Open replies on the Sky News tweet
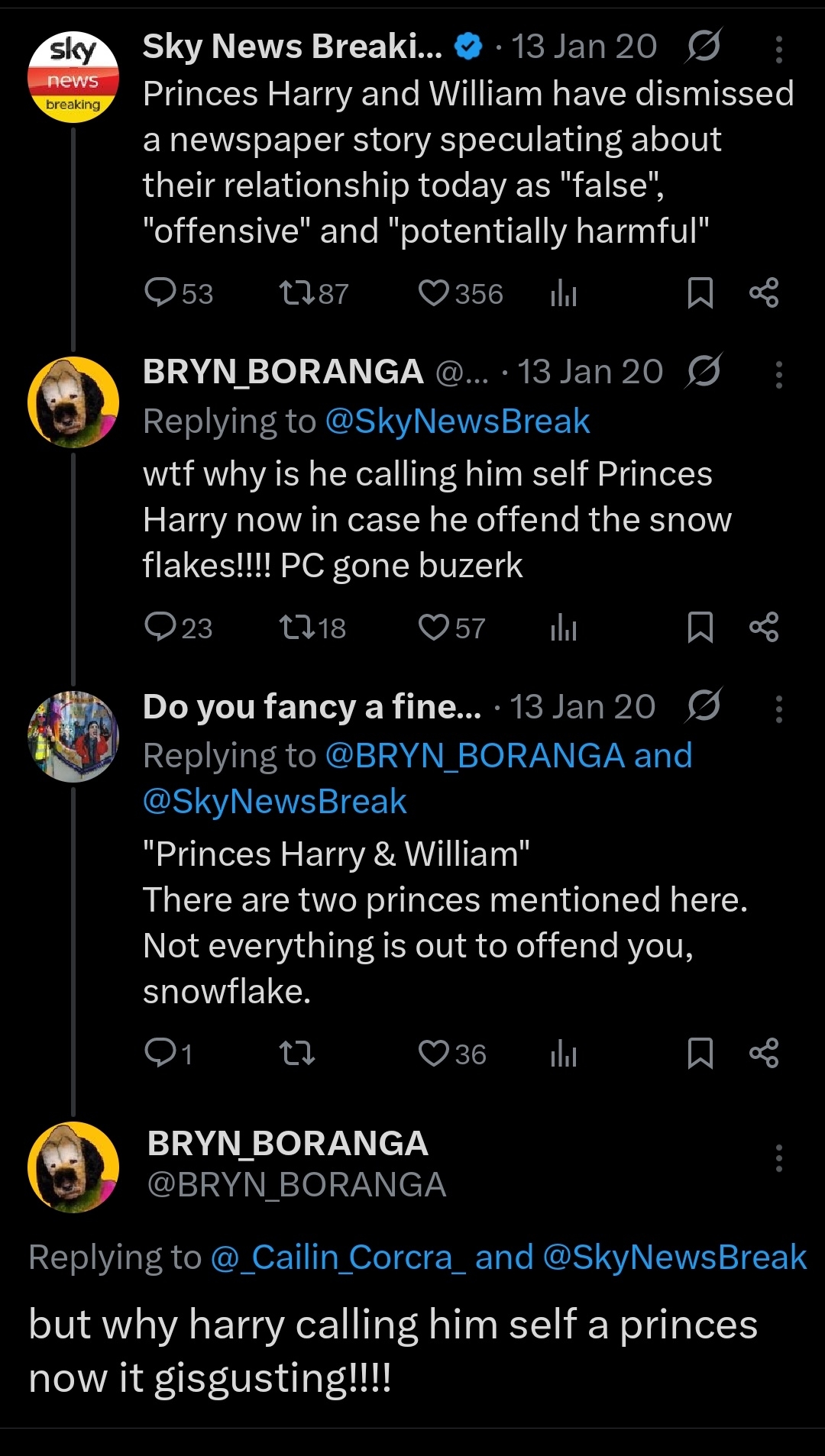This screenshot has height=1456, width=825. click(x=161, y=293)
